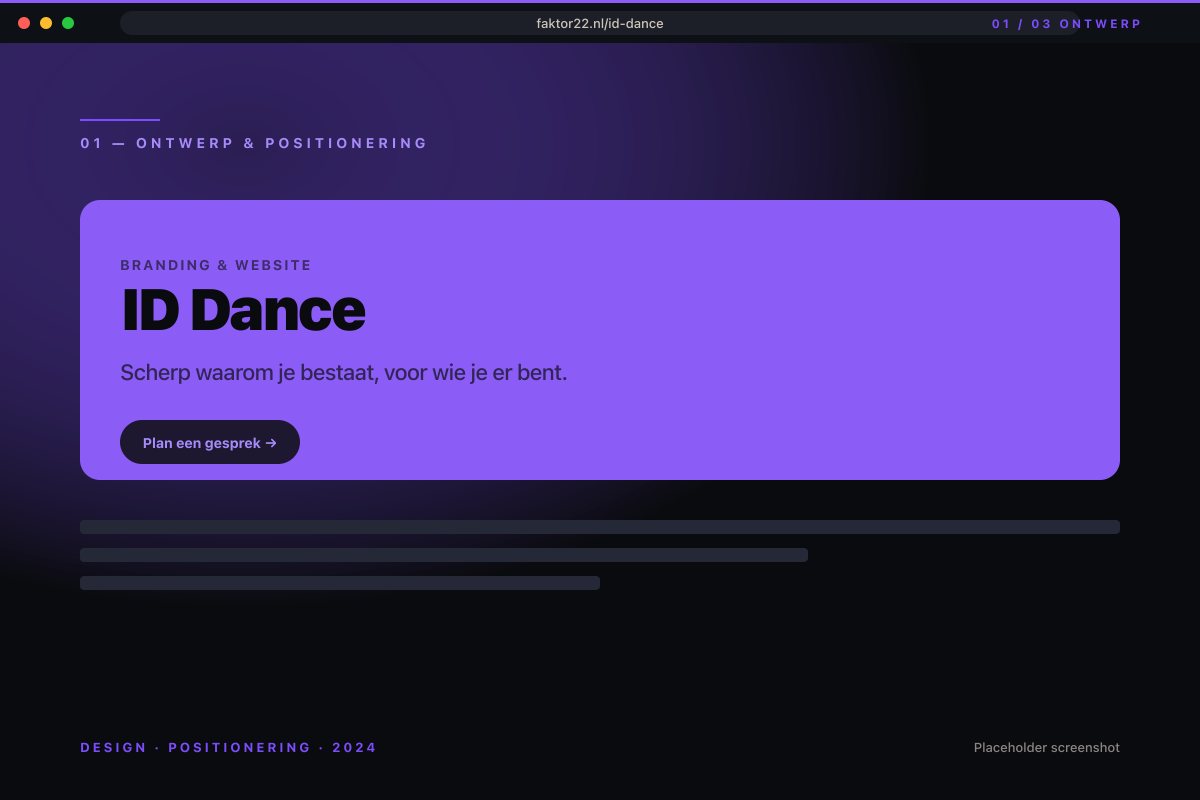
Task: Click the 'ID Dance' heading
Action: pos(243,310)
